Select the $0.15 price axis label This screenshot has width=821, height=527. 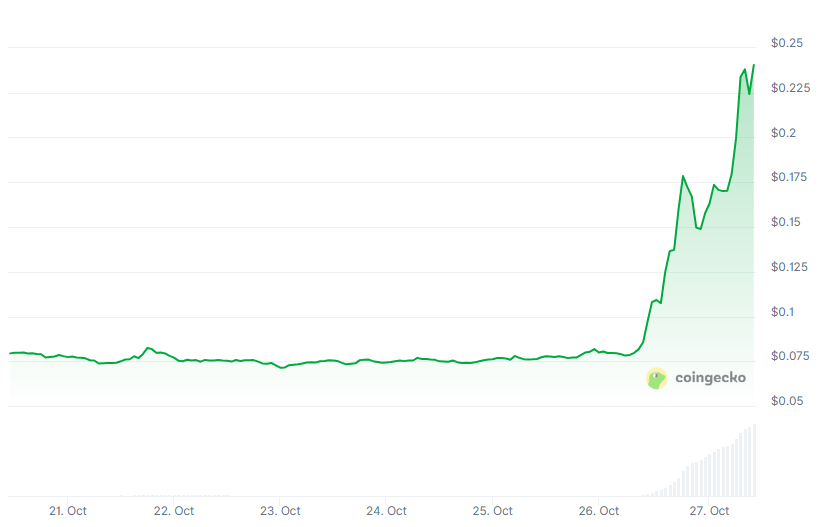[x=788, y=222]
